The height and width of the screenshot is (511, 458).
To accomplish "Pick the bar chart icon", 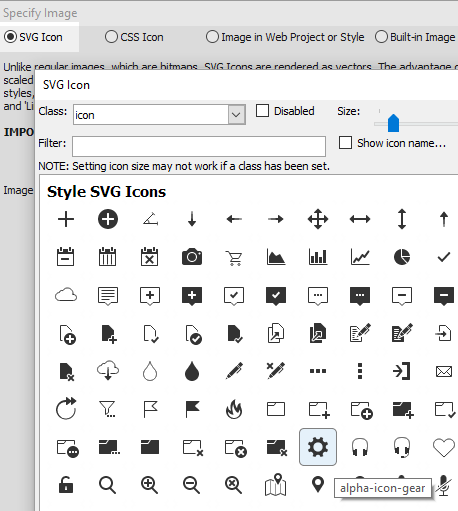I will point(318,257).
